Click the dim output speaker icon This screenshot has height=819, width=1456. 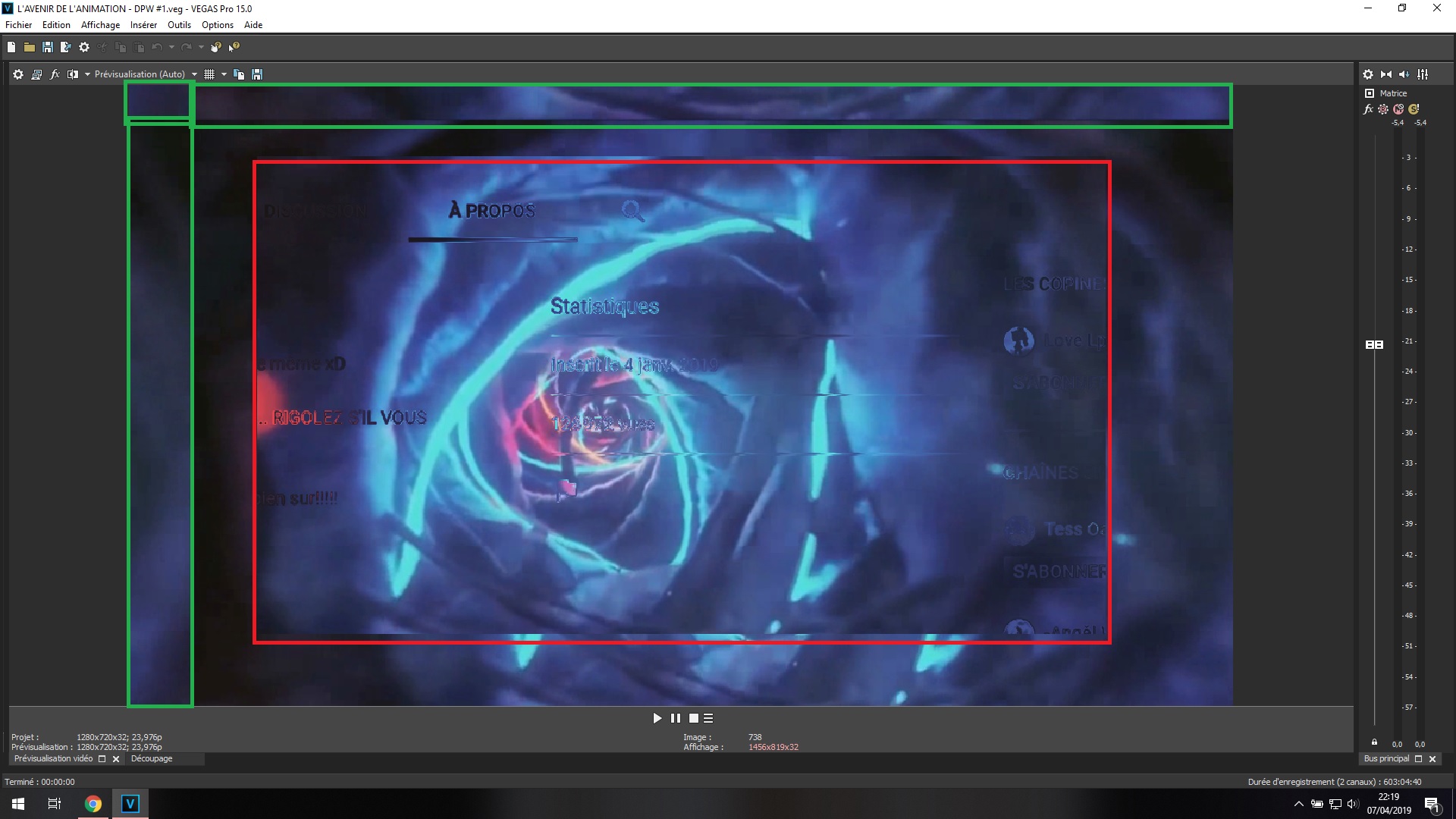(x=1404, y=74)
